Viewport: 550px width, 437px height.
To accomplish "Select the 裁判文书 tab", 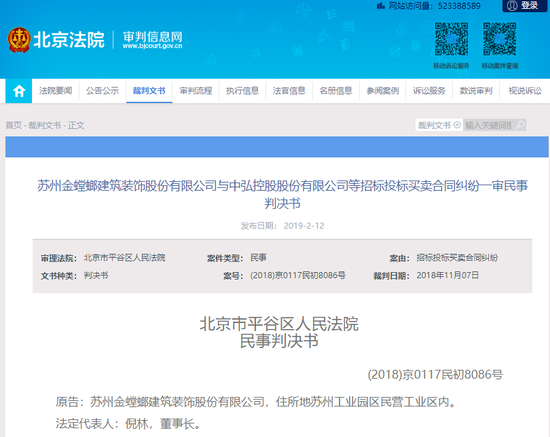I will [x=149, y=91].
